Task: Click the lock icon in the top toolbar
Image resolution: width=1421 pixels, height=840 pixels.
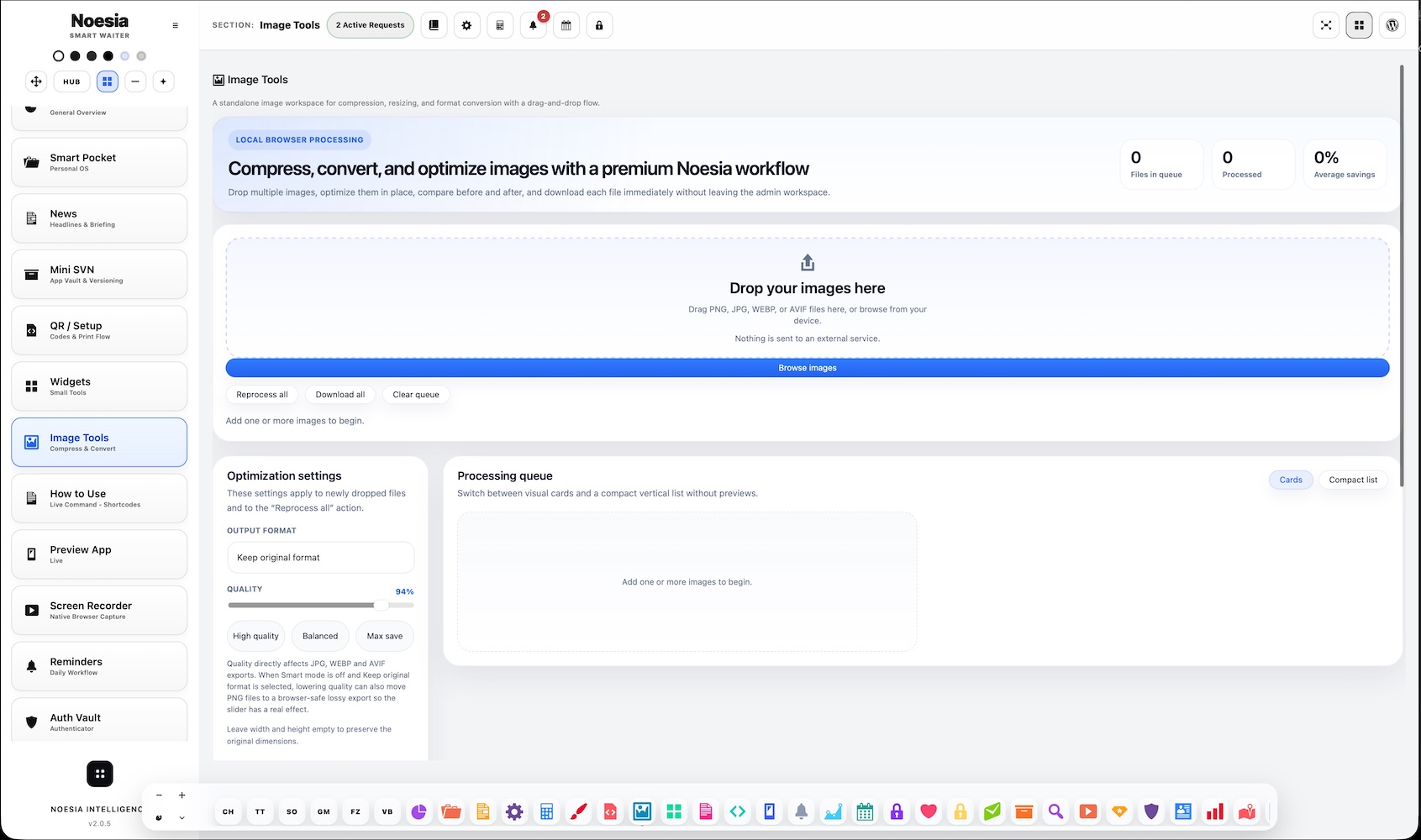Action: (599, 25)
